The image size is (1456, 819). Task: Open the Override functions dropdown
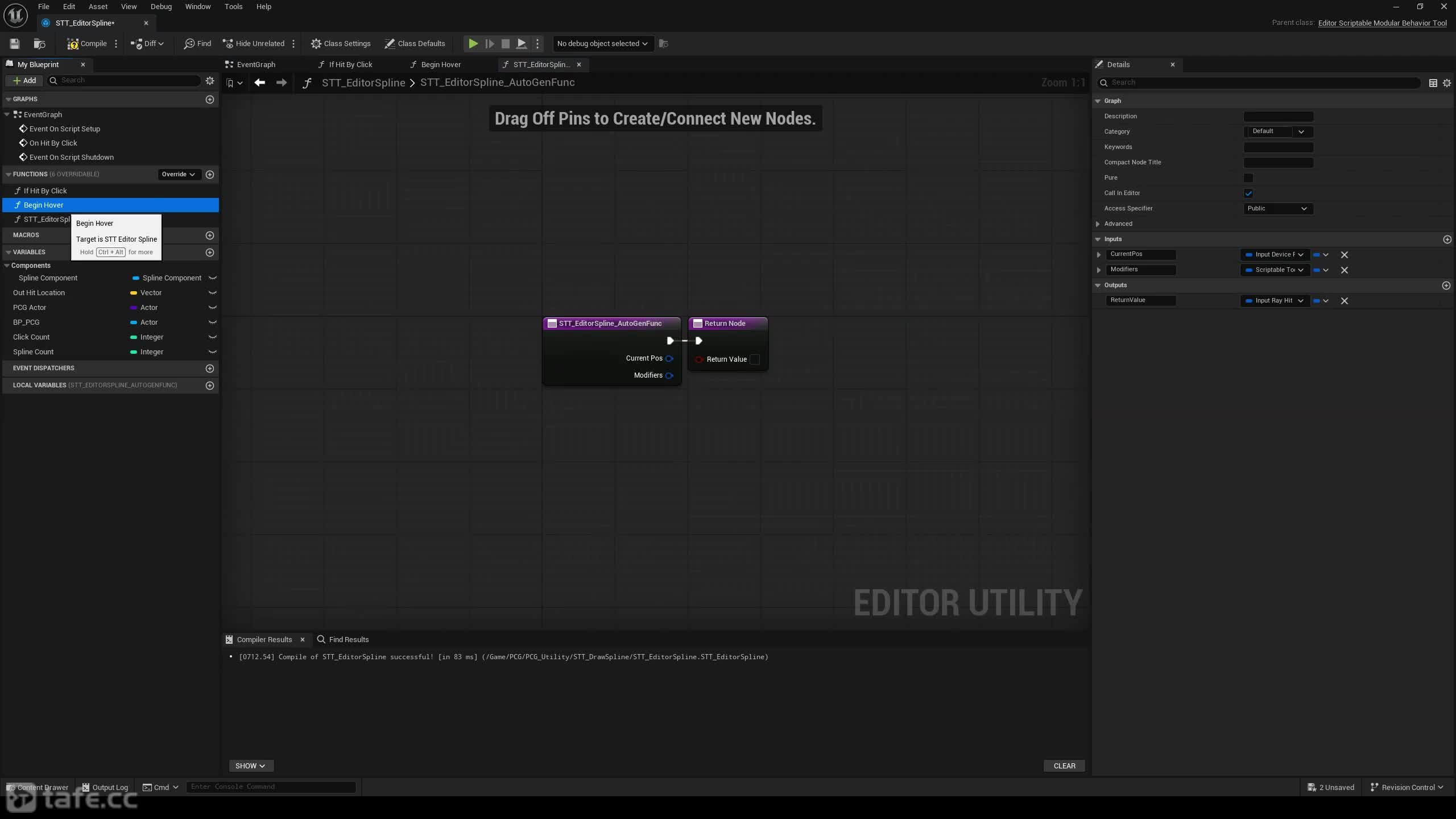click(178, 175)
